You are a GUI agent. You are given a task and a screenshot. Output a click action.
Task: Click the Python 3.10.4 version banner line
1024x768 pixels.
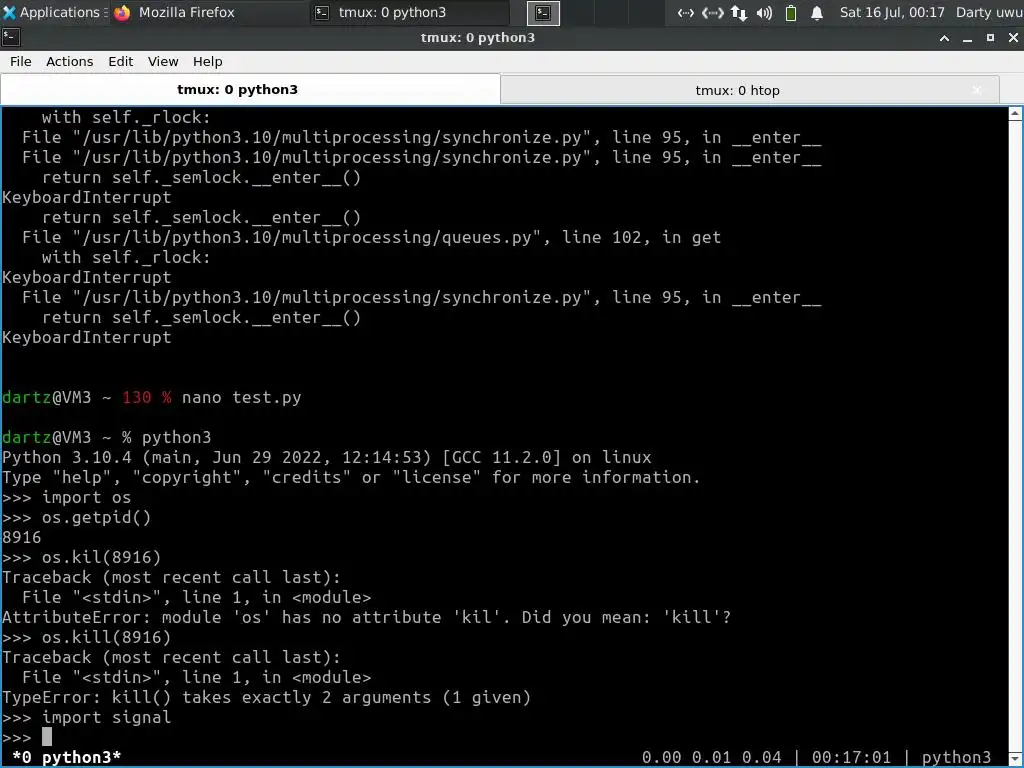327,458
